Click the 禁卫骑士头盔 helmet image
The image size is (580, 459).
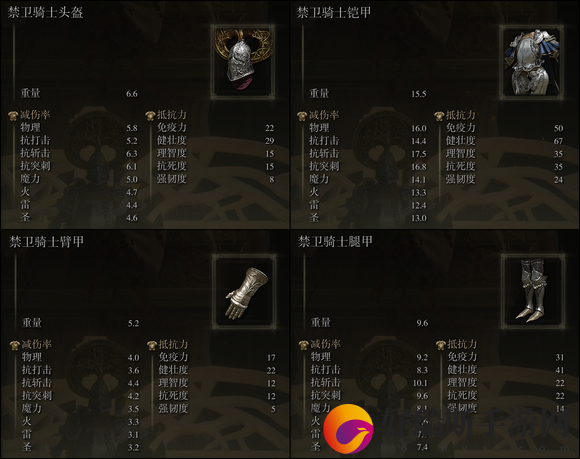click(243, 62)
